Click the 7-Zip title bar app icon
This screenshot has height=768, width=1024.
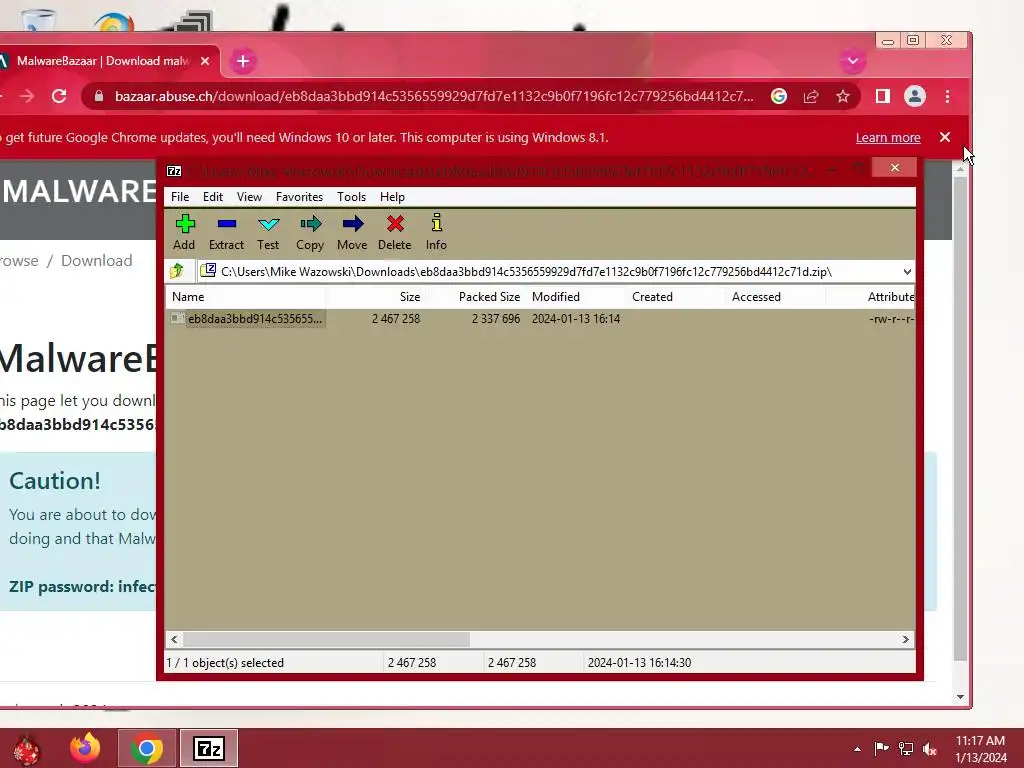tap(174, 171)
